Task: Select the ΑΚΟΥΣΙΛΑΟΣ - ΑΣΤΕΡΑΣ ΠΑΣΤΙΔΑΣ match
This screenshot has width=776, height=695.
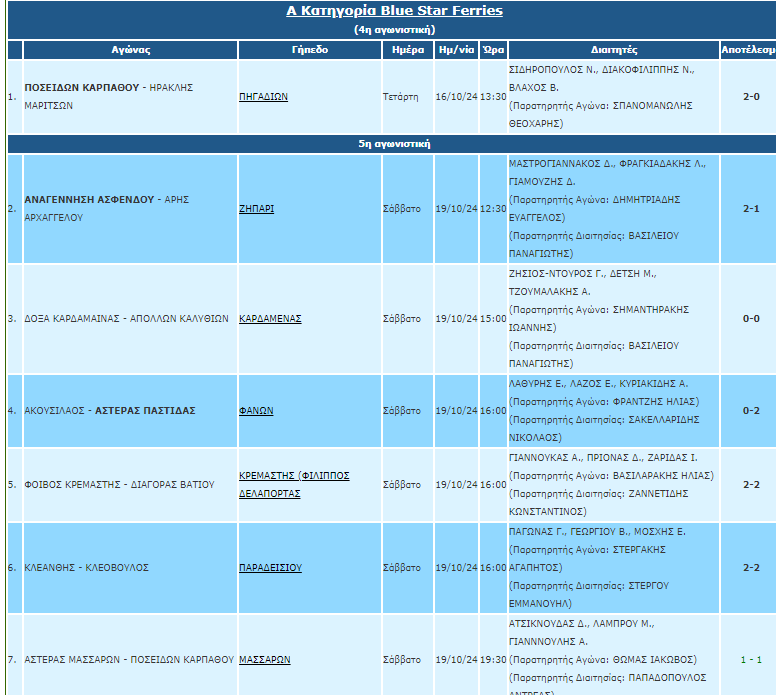Action: coord(110,410)
